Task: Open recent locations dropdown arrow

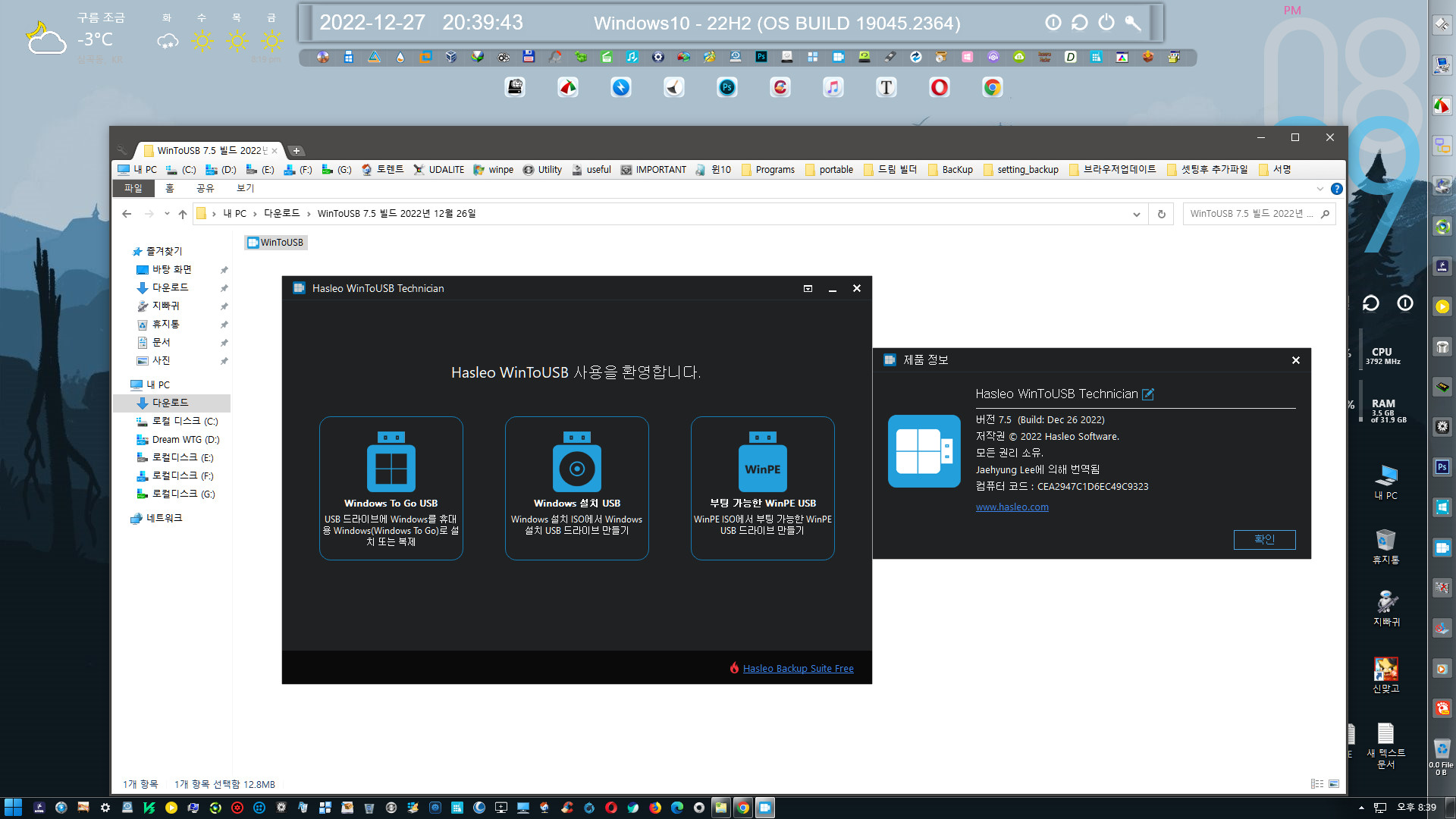Action: pos(167,214)
